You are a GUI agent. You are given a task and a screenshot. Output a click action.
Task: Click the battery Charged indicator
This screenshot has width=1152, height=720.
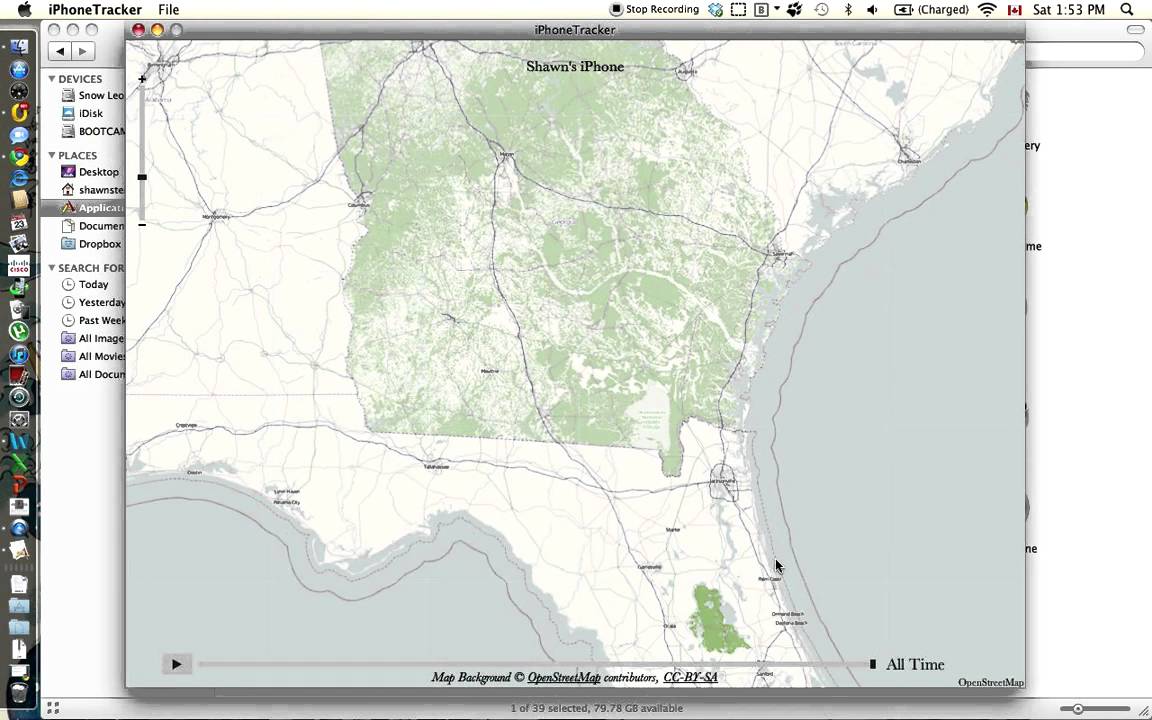(x=931, y=10)
